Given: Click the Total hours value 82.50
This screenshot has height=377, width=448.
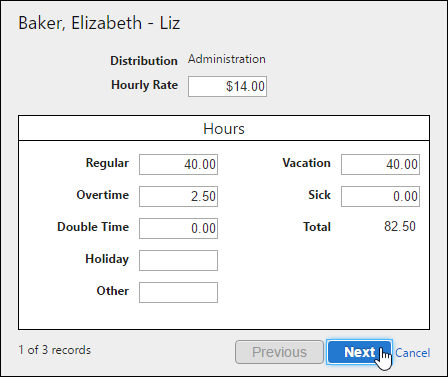Looking at the screenshot, I should click(x=400, y=226).
